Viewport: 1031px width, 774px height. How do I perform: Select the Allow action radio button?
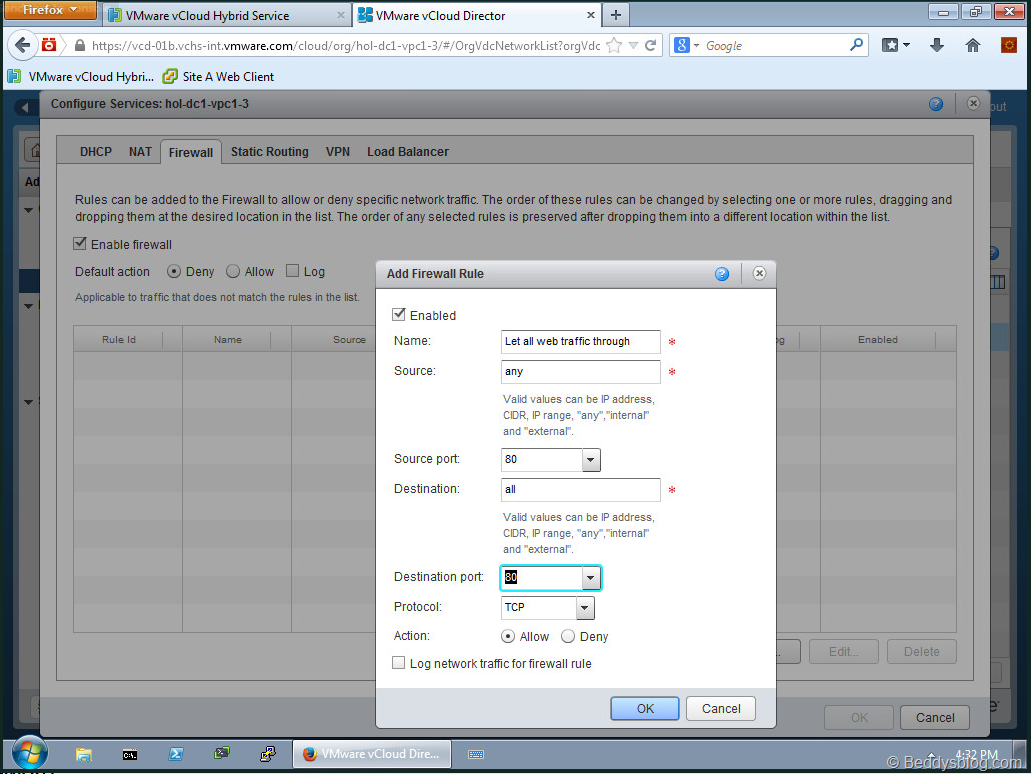point(508,637)
